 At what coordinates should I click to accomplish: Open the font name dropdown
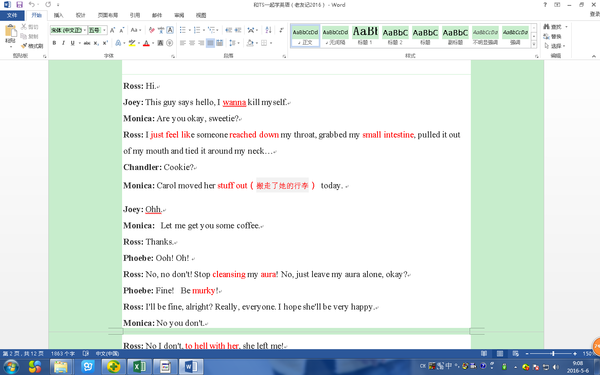click(x=85, y=30)
